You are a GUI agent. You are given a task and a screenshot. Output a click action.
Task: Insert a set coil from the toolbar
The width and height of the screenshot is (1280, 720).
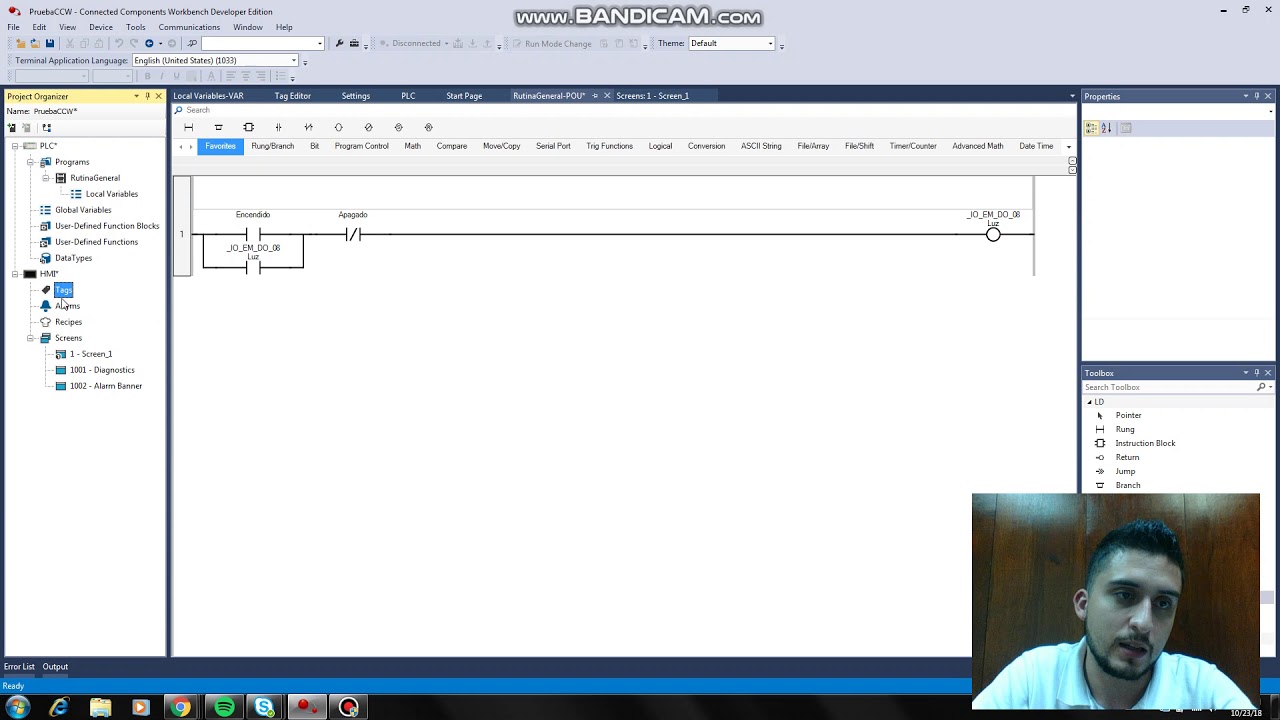[398, 127]
